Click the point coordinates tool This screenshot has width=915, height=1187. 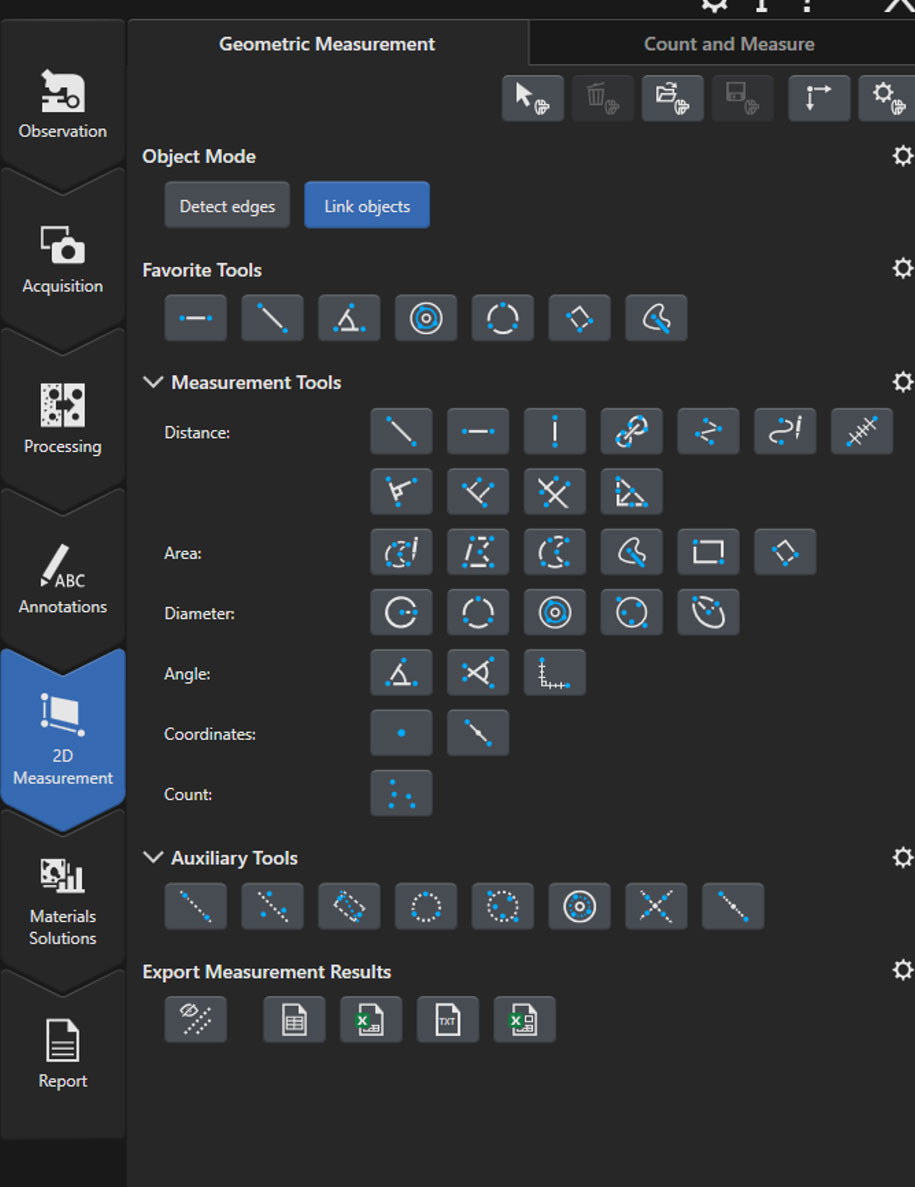(401, 733)
